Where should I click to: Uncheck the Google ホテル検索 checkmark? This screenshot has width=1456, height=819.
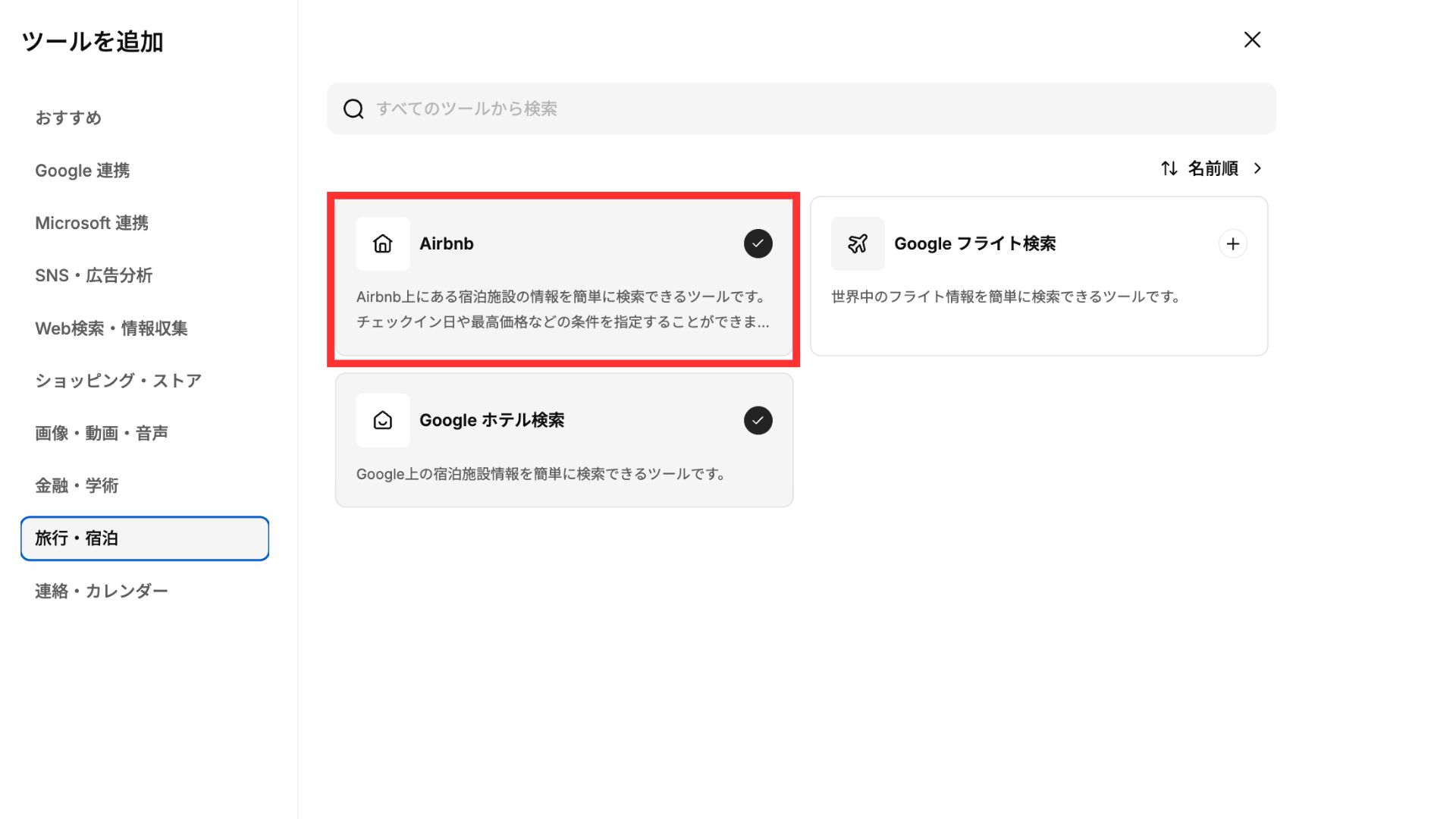tap(758, 420)
